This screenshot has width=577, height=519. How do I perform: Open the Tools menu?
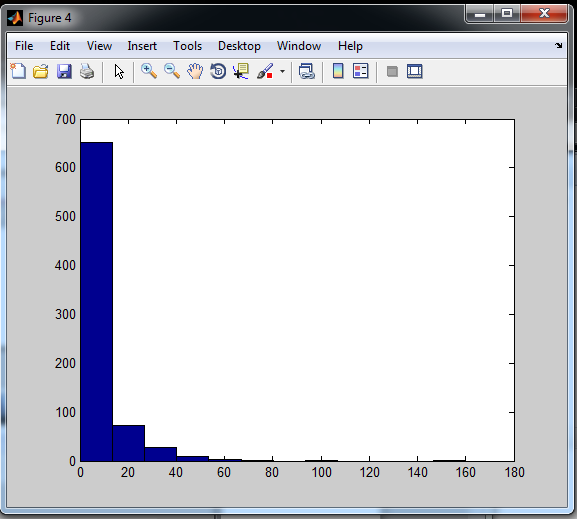[x=188, y=46]
